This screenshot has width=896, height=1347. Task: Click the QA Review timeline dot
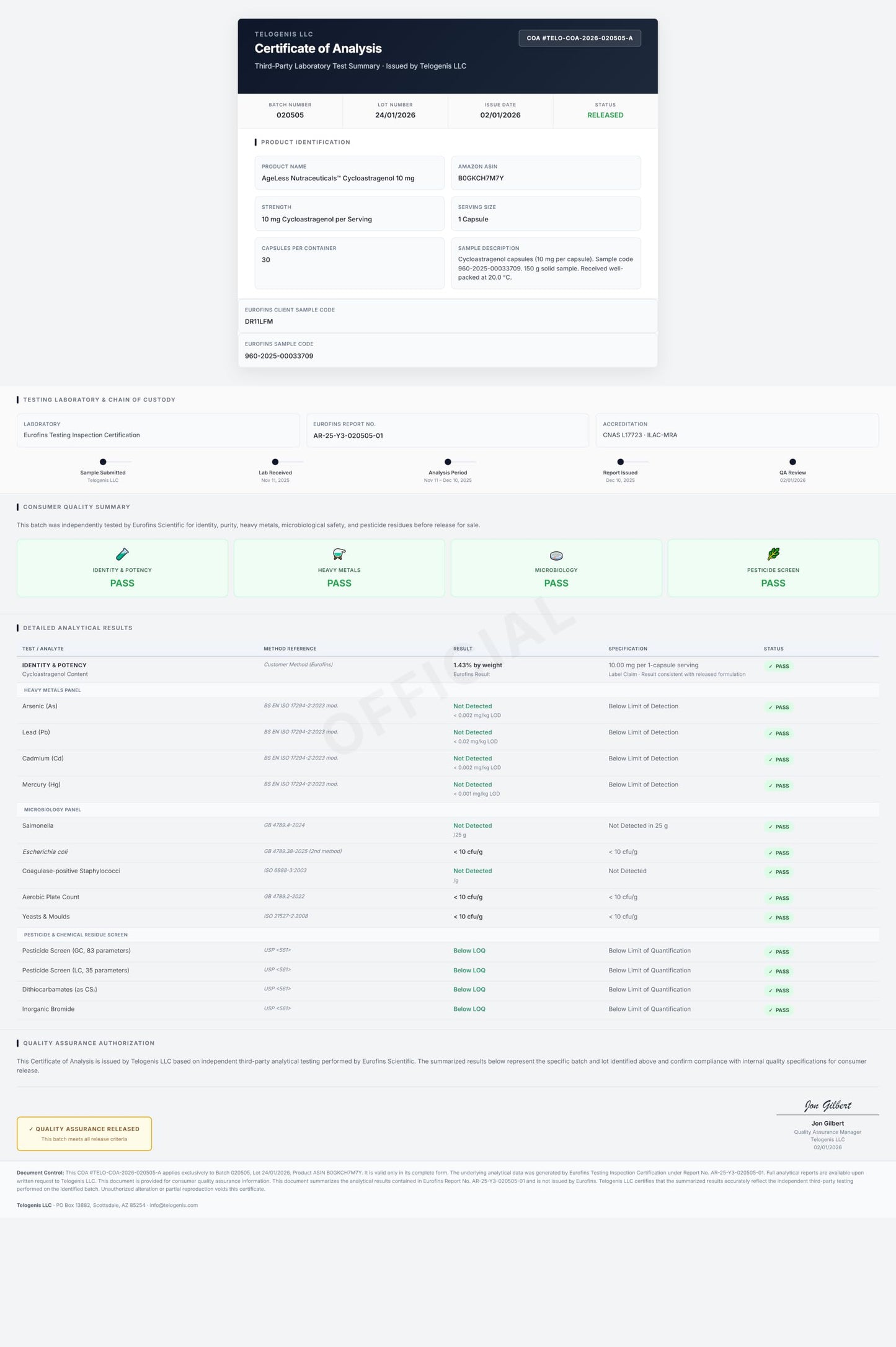click(792, 462)
